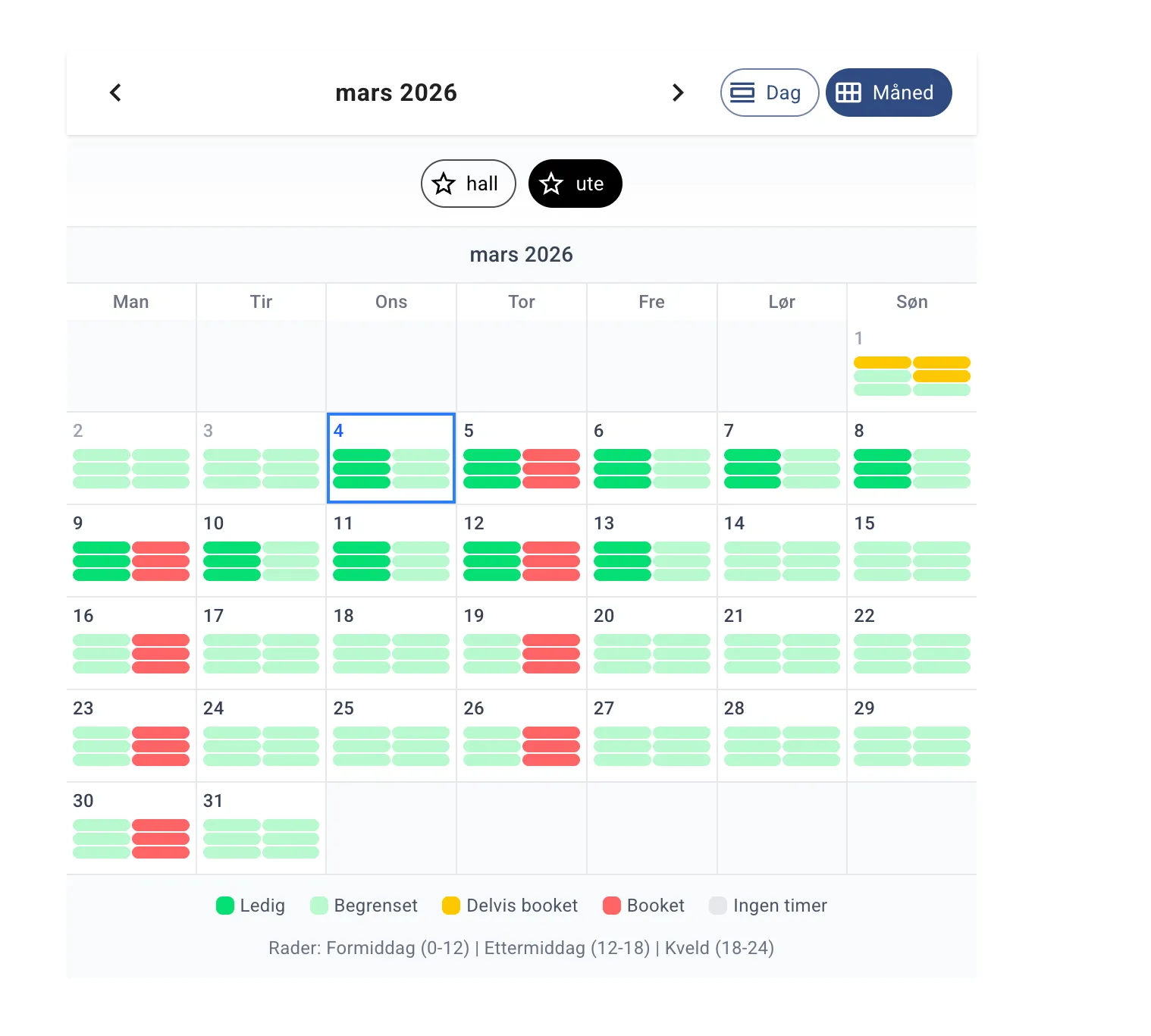Toggle the hall filter chip
The width and height of the screenshot is (1151, 1036).
coord(468,184)
